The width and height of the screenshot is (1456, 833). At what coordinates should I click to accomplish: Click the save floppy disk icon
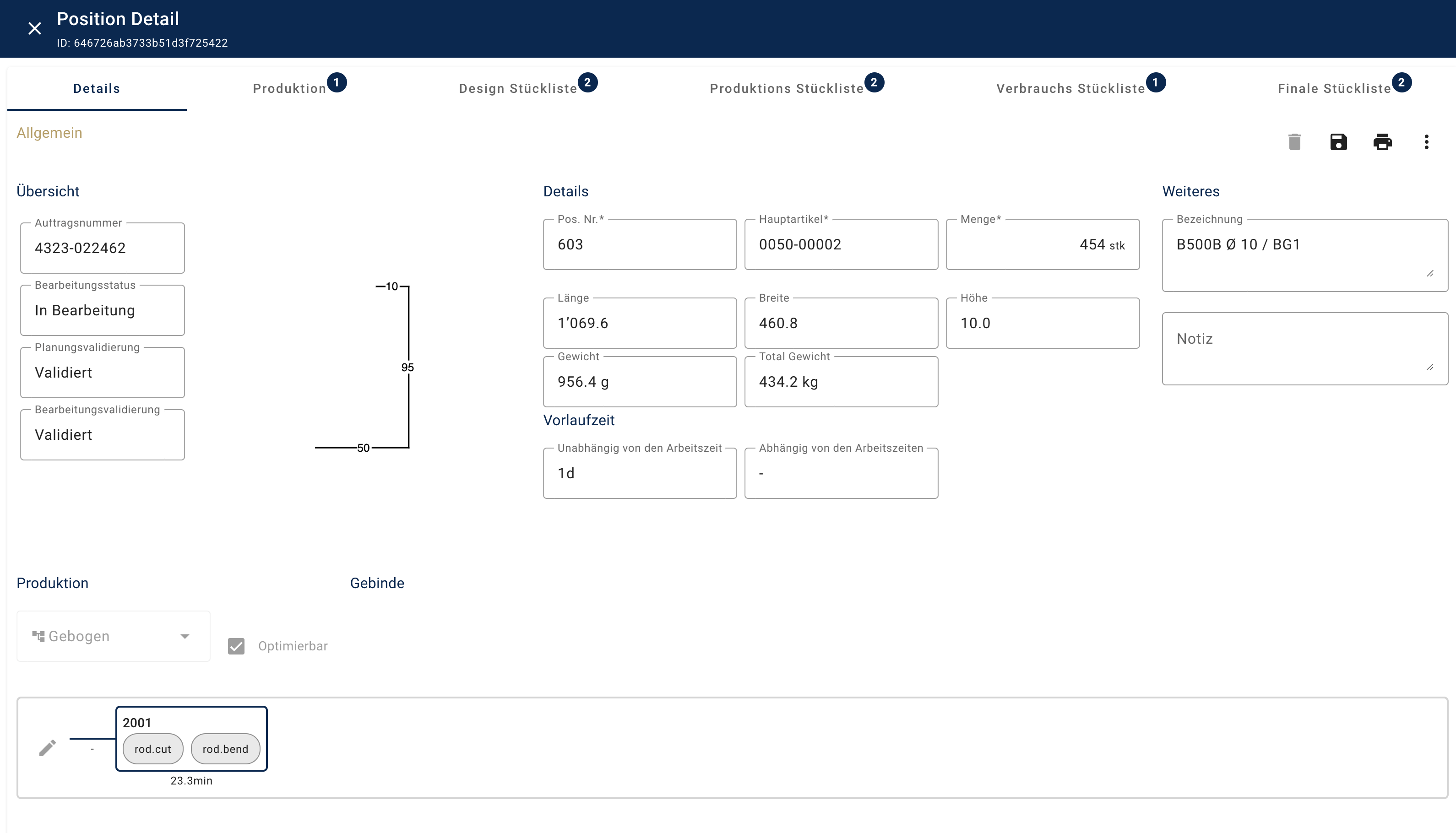pyautogui.click(x=1339, y=142)
